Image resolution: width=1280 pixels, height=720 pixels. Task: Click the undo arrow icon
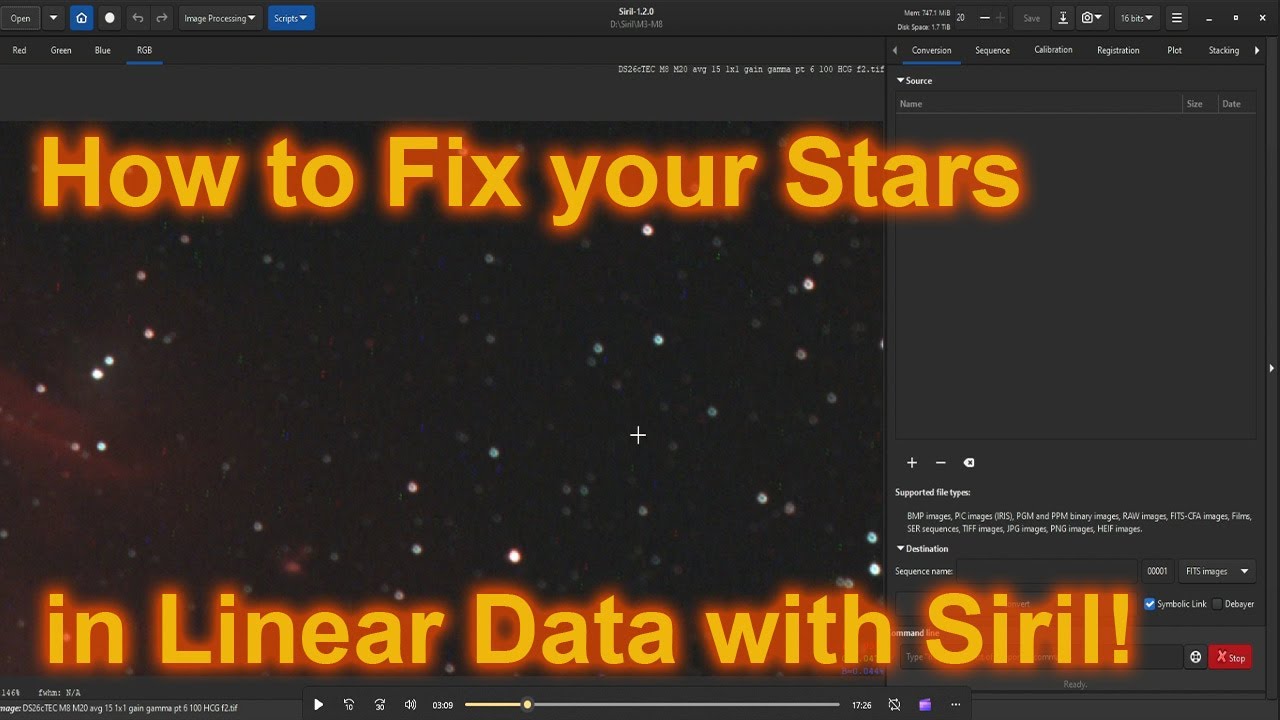[138, 18]
